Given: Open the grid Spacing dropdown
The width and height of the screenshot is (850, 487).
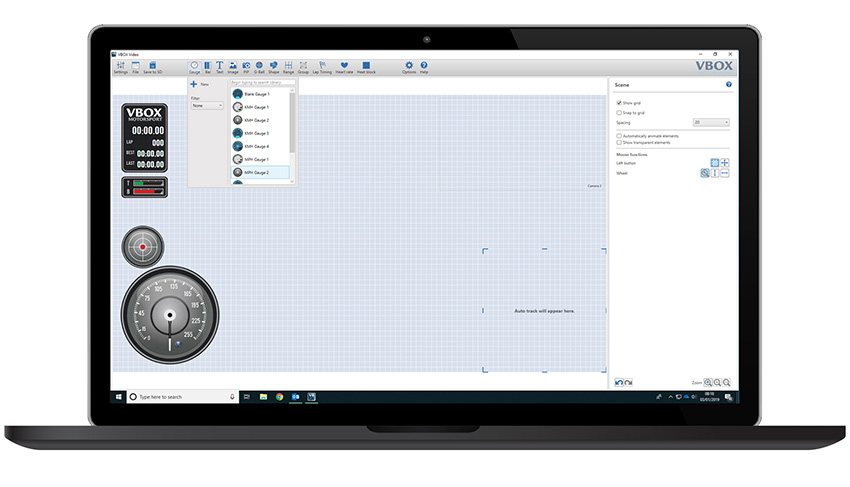Looking at the screenshot, I should point(711,122).
